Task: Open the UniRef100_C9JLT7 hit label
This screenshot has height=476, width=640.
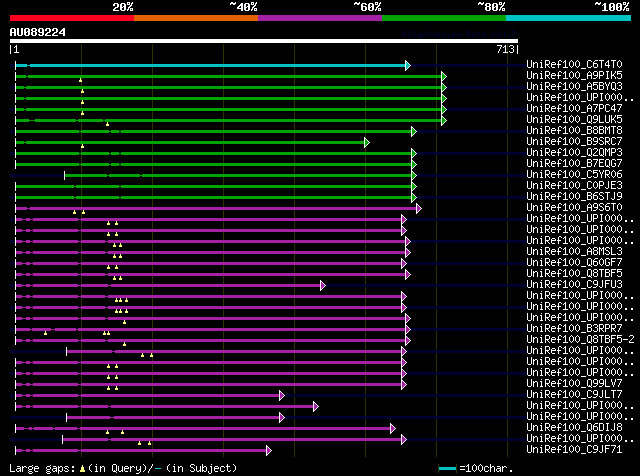Action: tap(574, 395)
